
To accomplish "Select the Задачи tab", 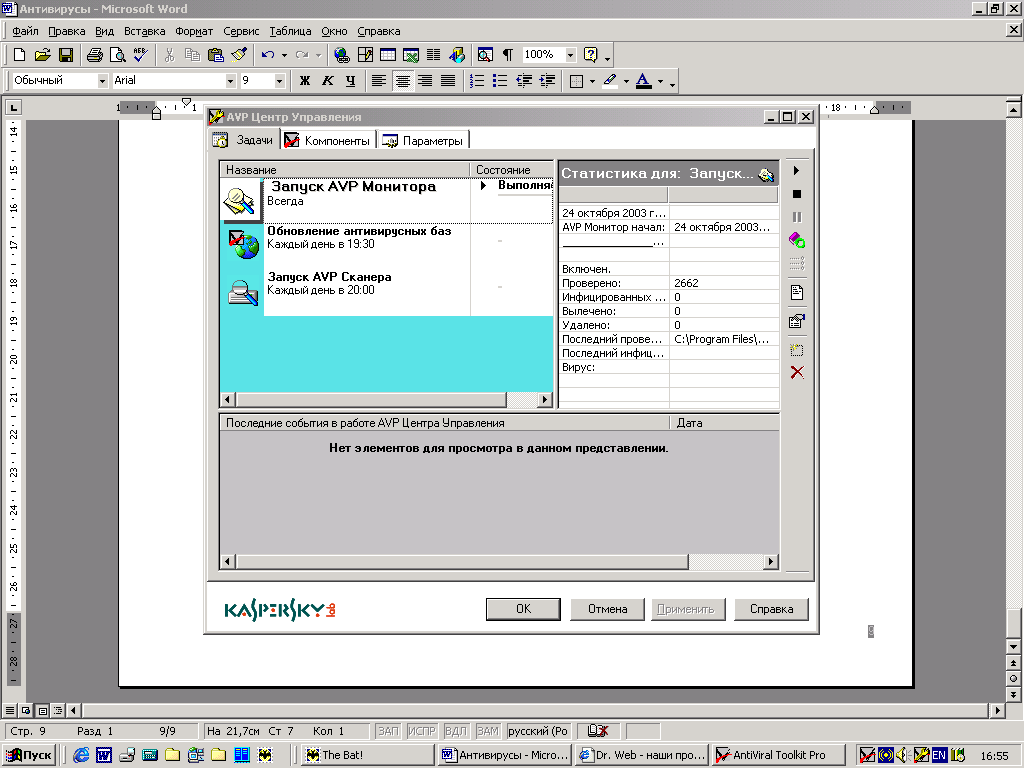I will [x=244, y=140].
